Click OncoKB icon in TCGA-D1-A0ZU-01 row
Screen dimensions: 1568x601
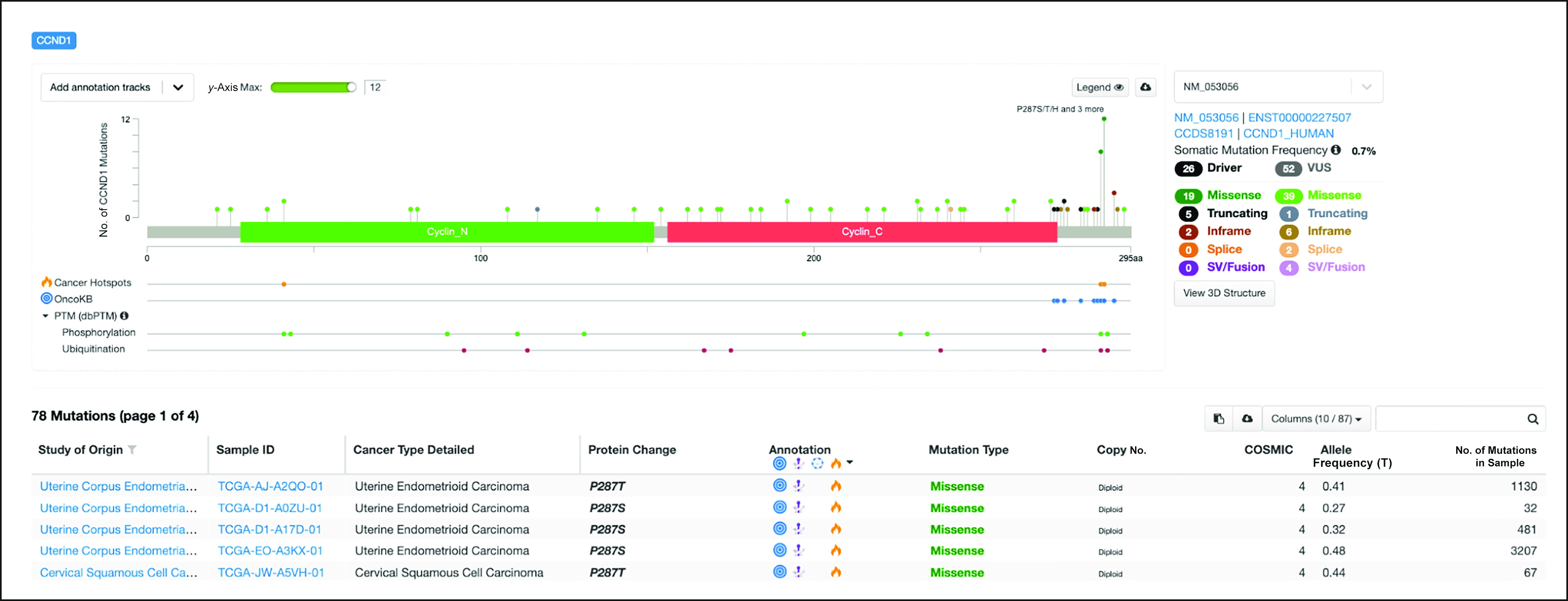[779, 507]
